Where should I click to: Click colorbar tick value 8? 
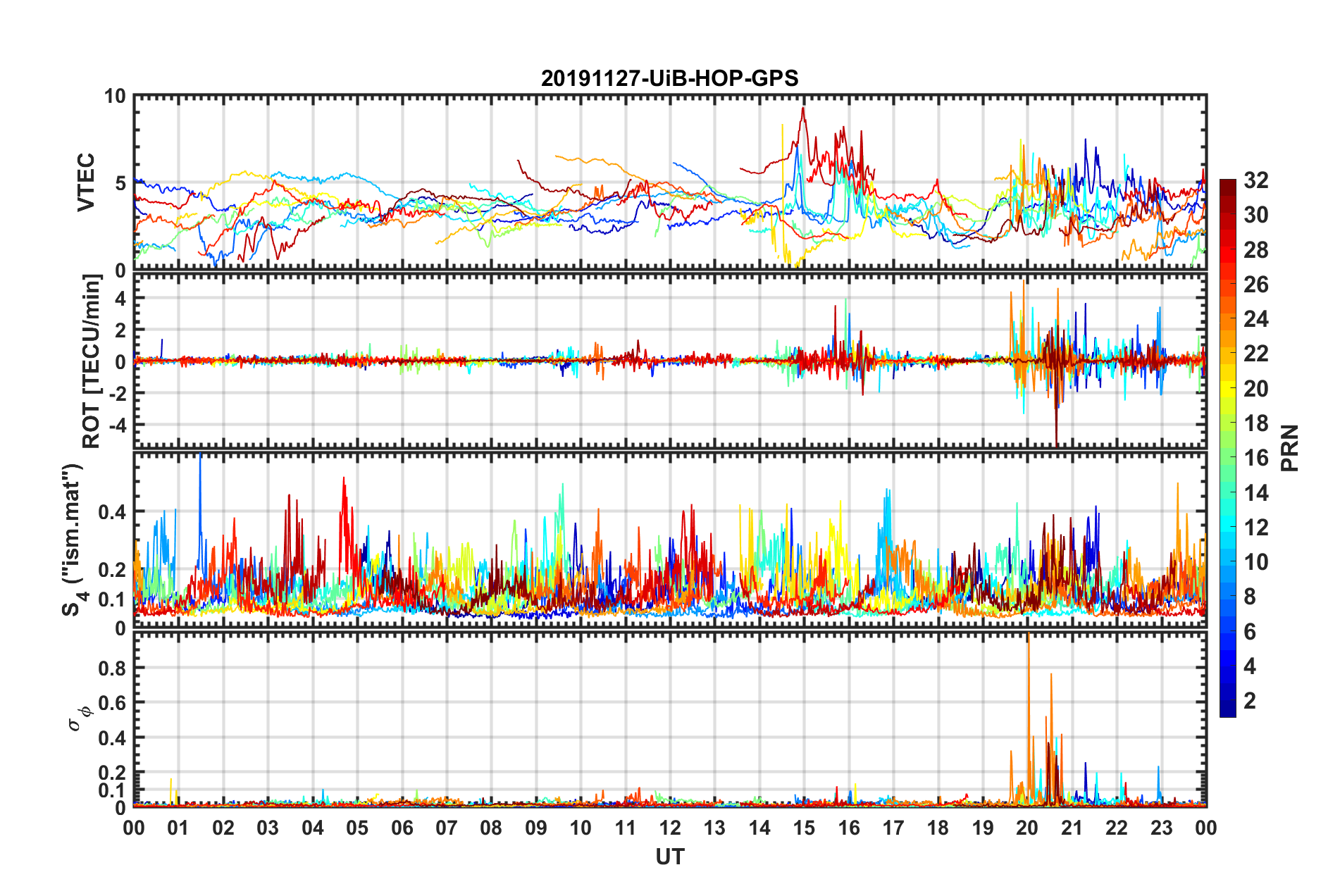[1249, 597]
